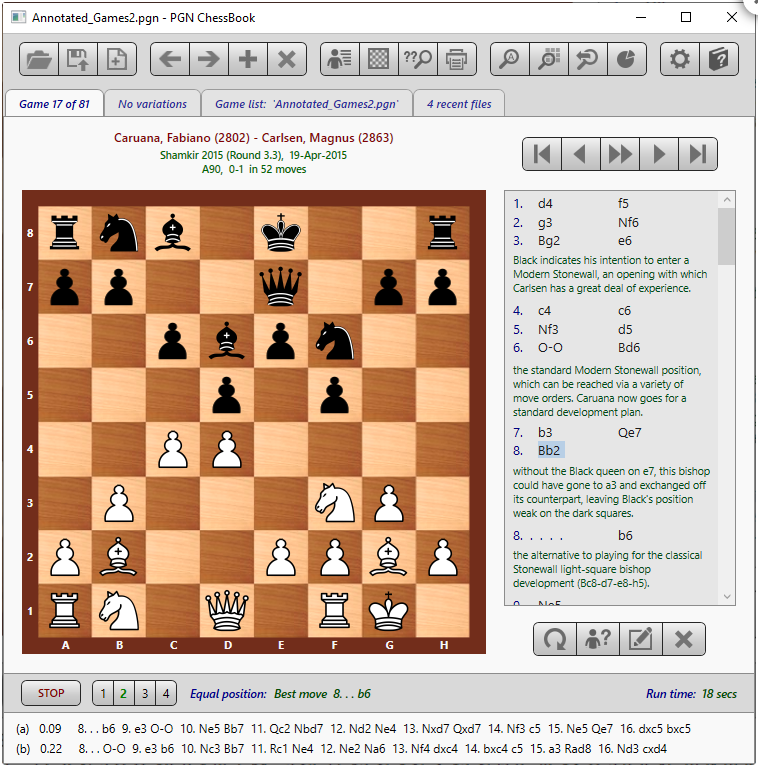The image size is (758, 766).
Task: Click engine line (b) 0.22
Action: click(x=341, y=749)
